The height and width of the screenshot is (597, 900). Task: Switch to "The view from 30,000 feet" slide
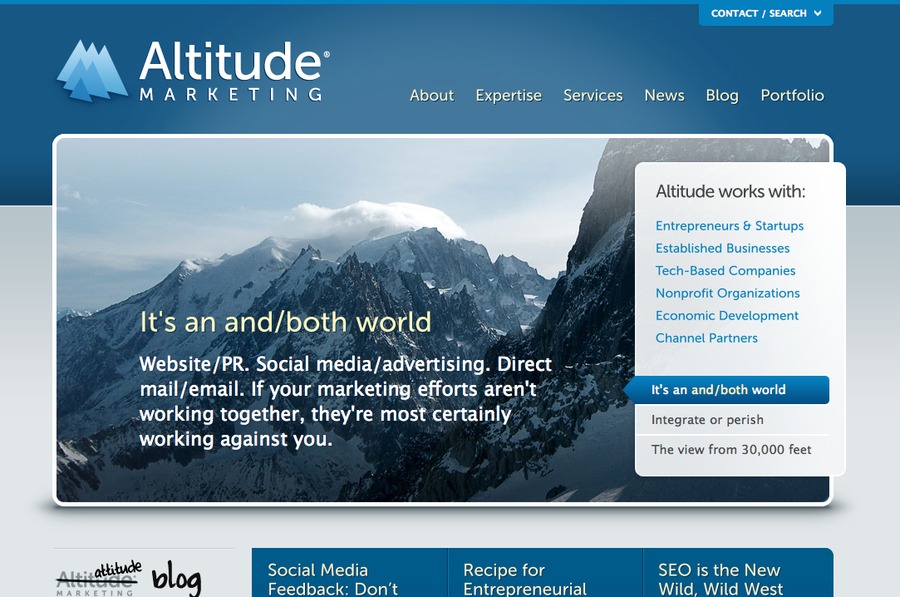pyautogui.click(x=732, y=449)
